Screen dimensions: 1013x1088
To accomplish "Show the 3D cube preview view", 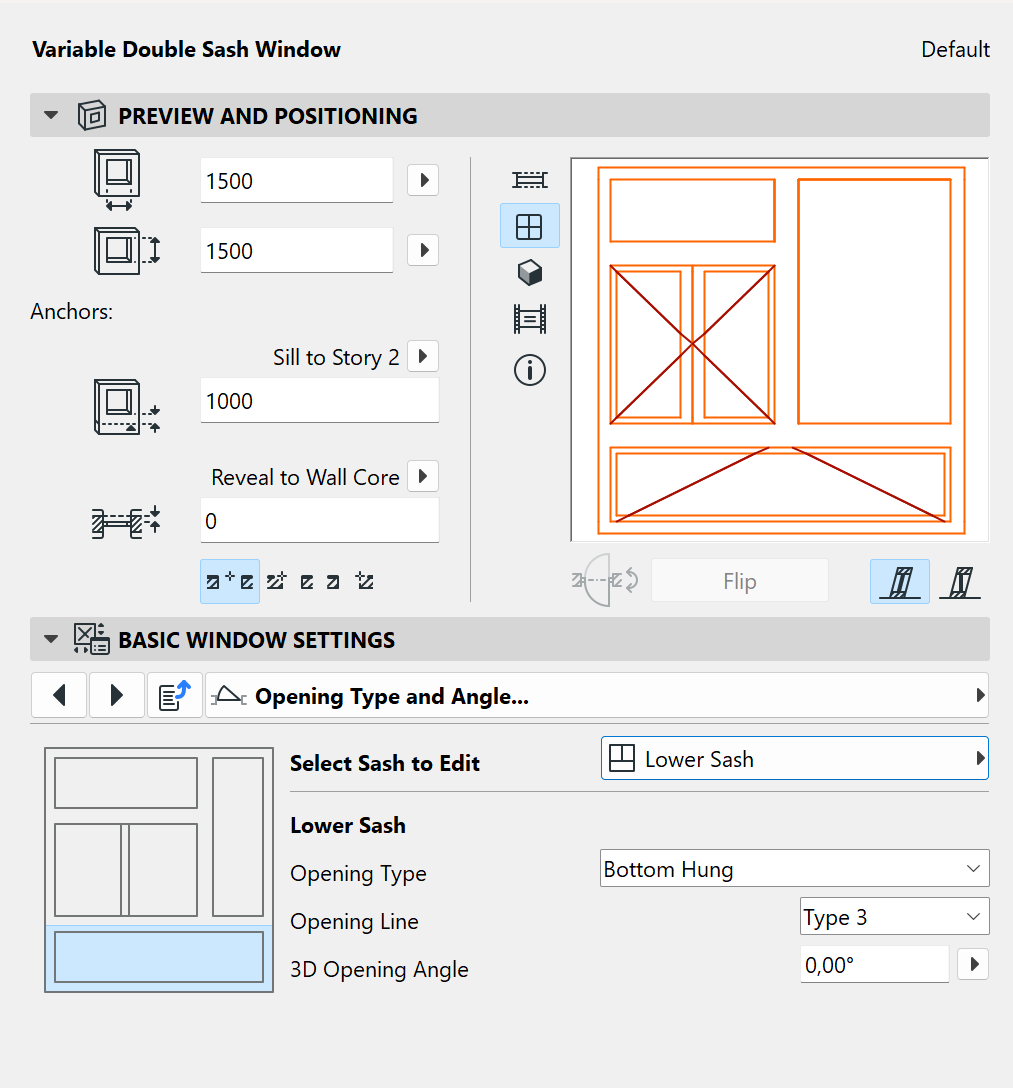I will [529, 273].
